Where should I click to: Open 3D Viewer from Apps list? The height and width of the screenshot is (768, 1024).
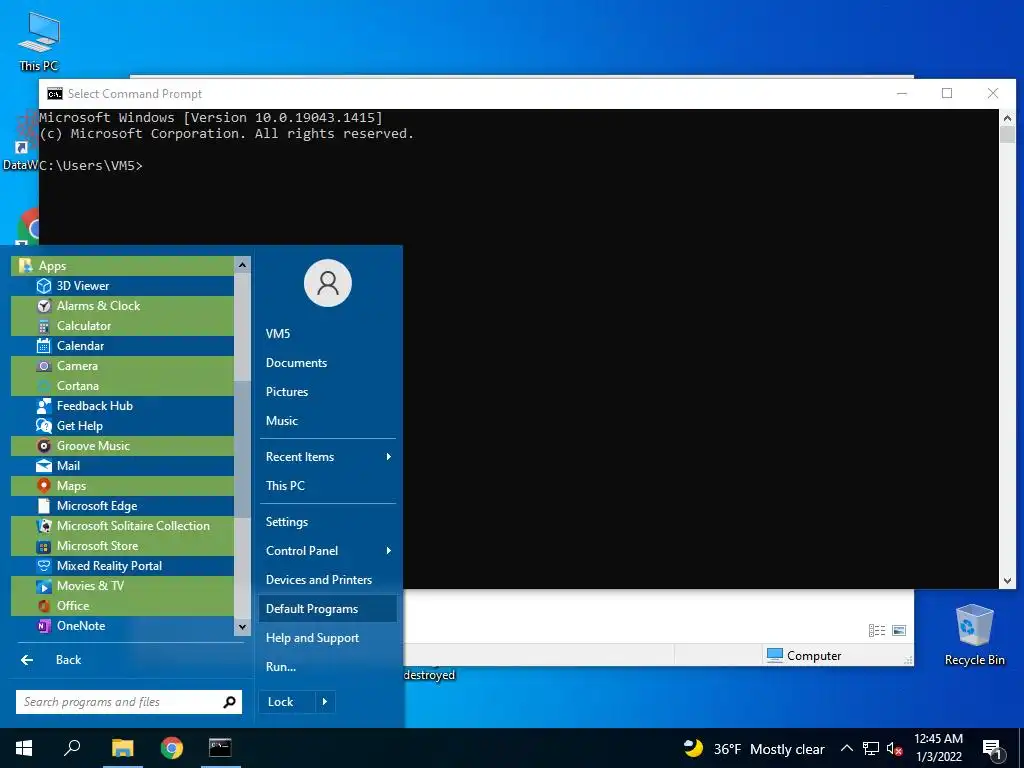pos(122,285)
